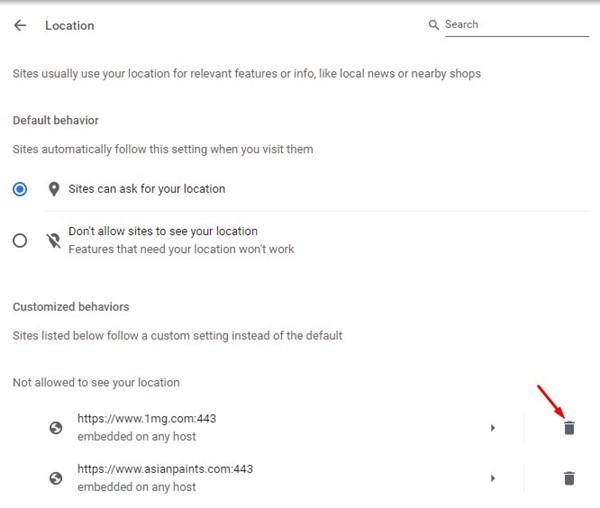Expand details arrow for asianpaints.com
This screenshot has width=600, height=508.
pyautogui.click(x=493, y=478)
